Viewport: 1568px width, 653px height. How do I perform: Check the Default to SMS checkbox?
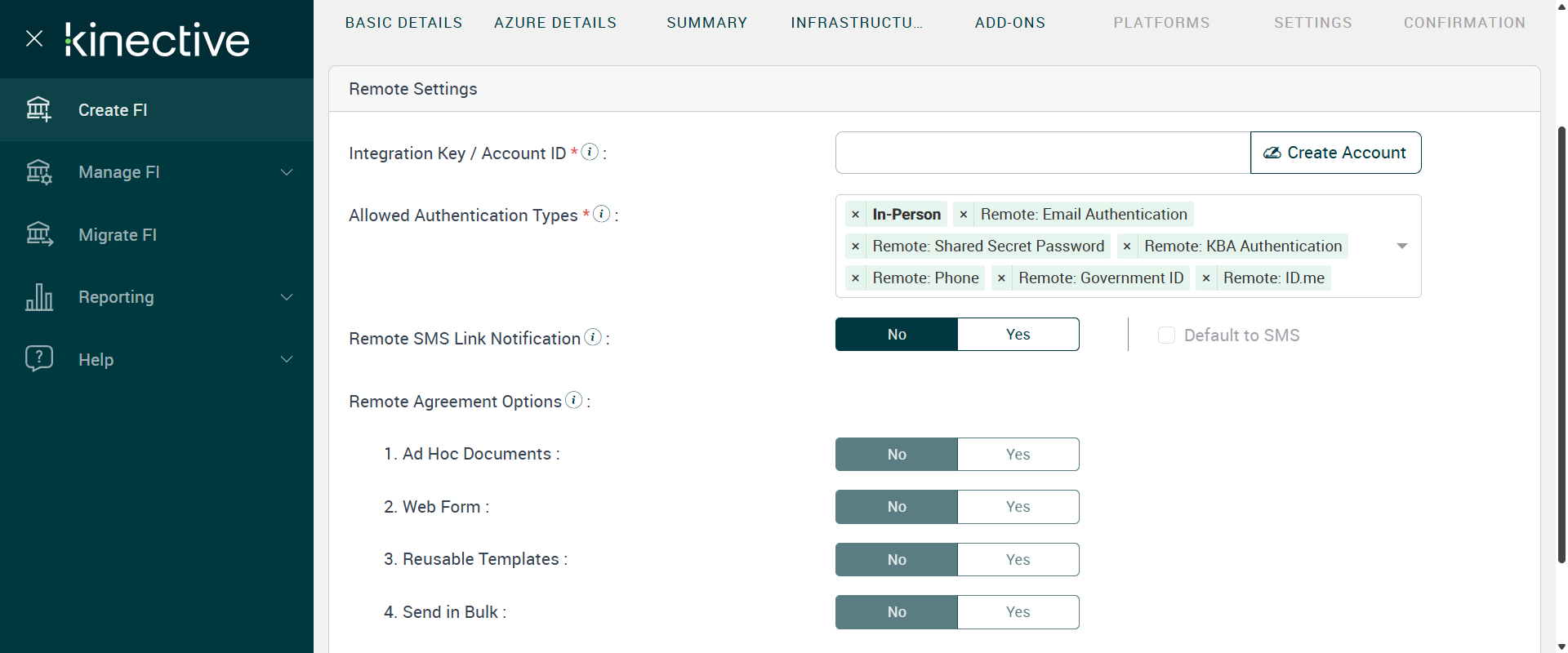coord(1166,335)
